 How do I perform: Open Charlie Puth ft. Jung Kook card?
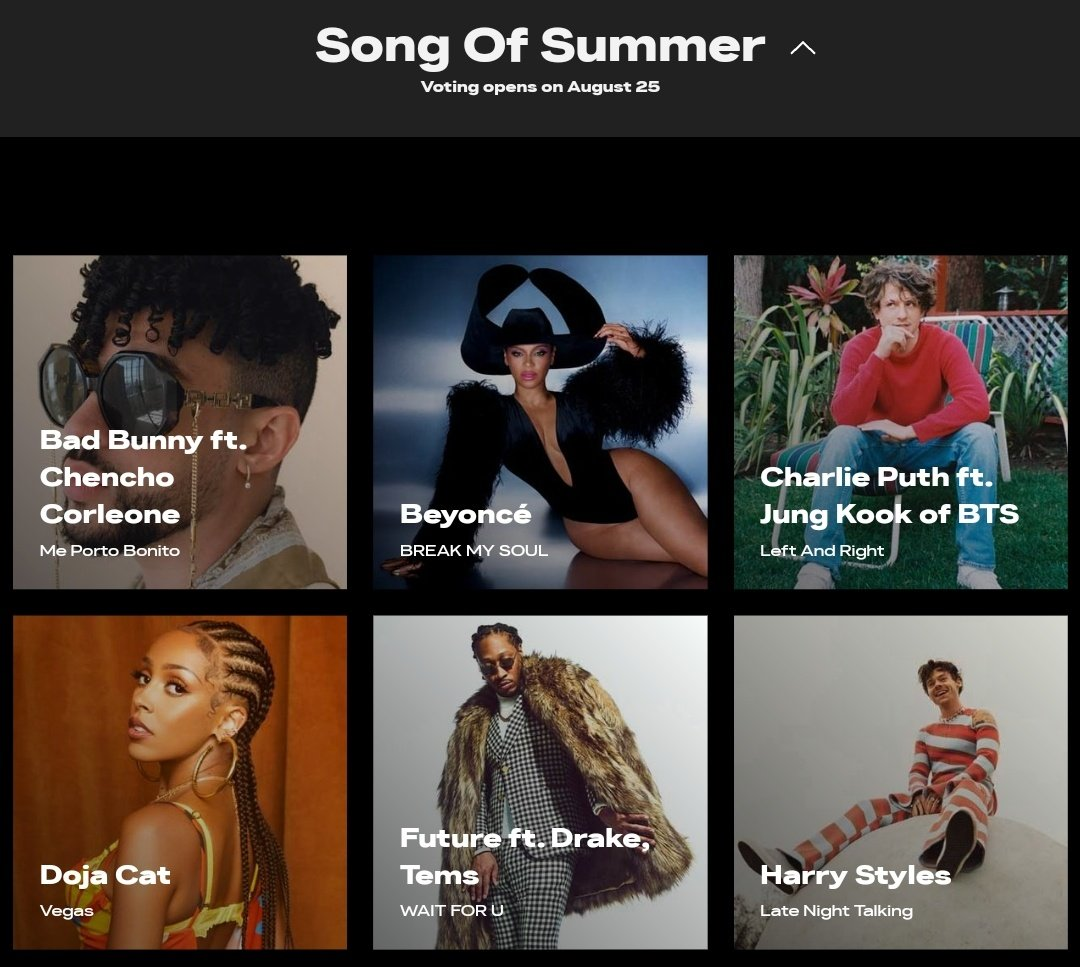(x=900, y=422)
